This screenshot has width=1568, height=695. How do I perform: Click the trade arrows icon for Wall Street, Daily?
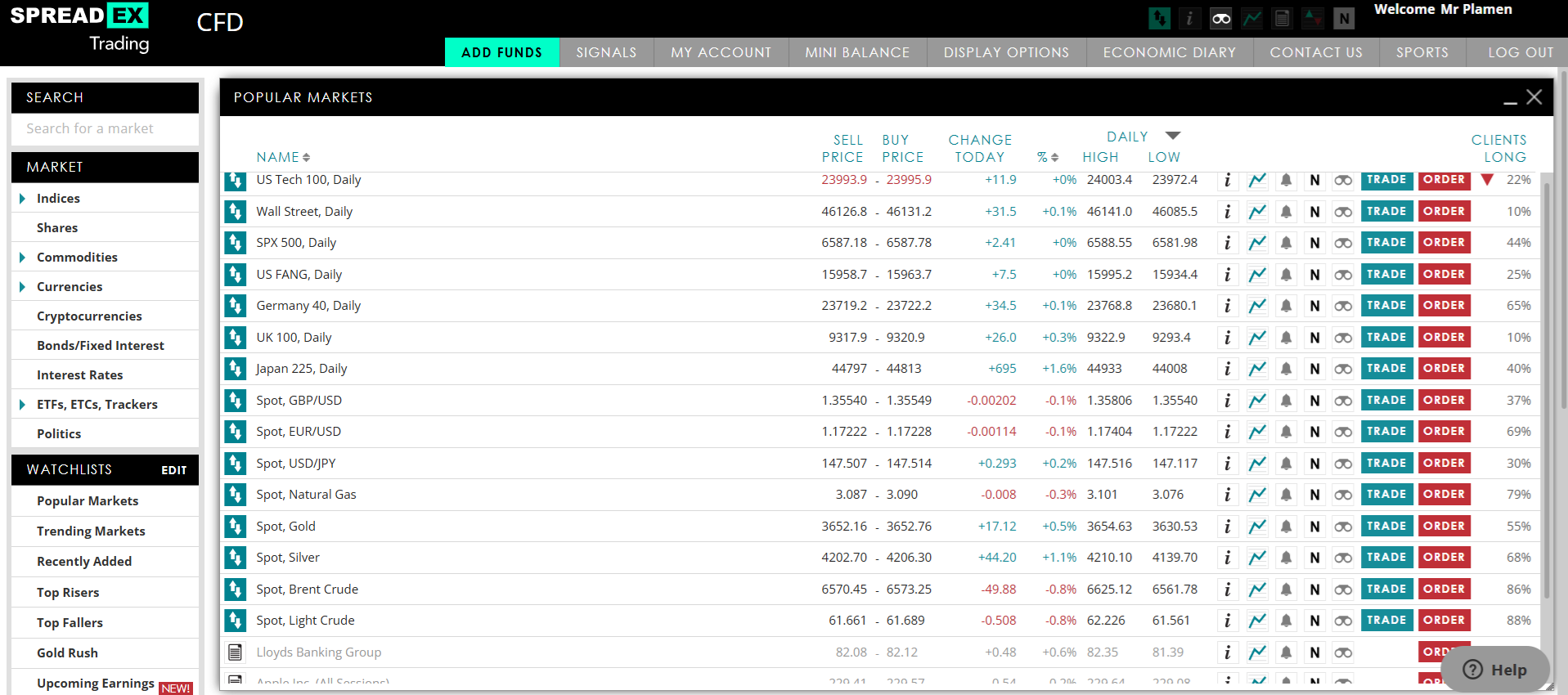coord(236,212)
